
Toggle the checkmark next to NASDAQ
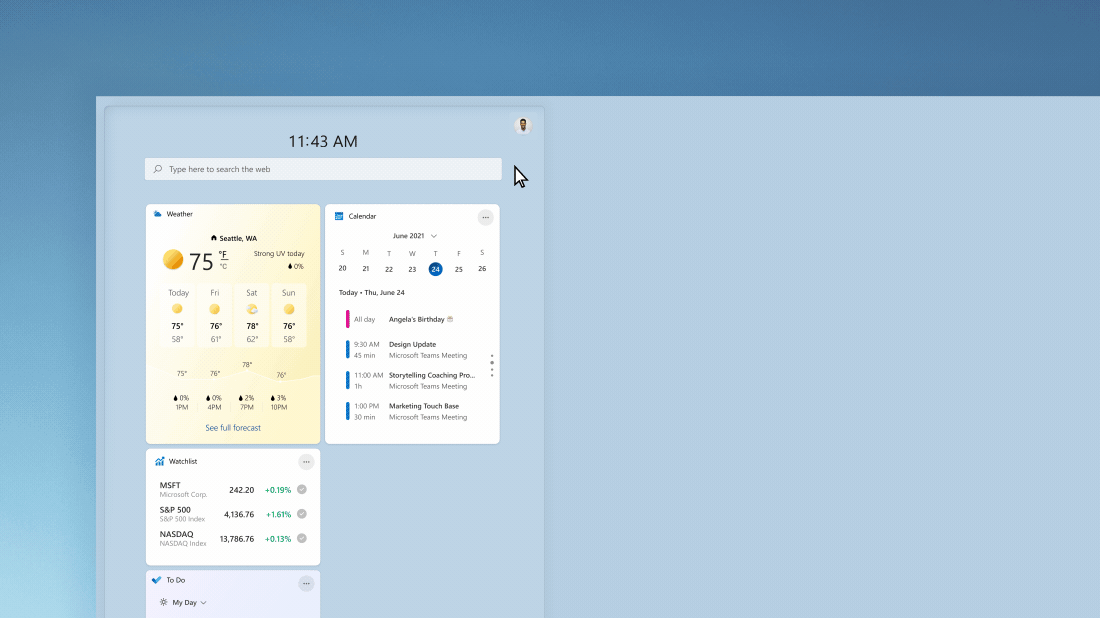pyautogui.click(x=302, y=538)
